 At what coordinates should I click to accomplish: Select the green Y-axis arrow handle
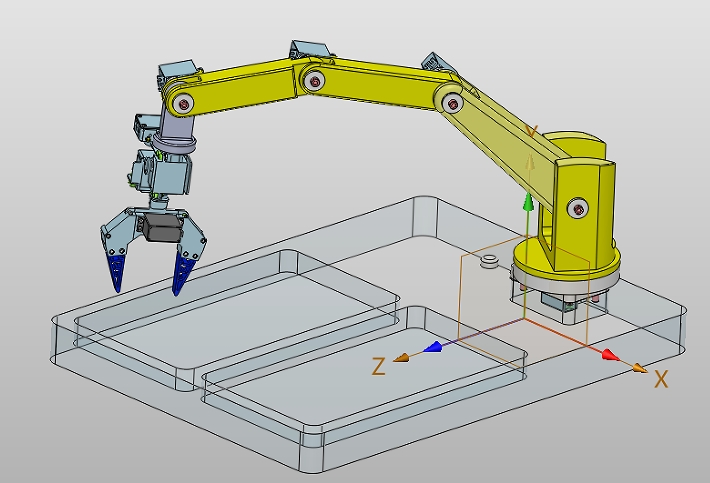coord(528,202)
